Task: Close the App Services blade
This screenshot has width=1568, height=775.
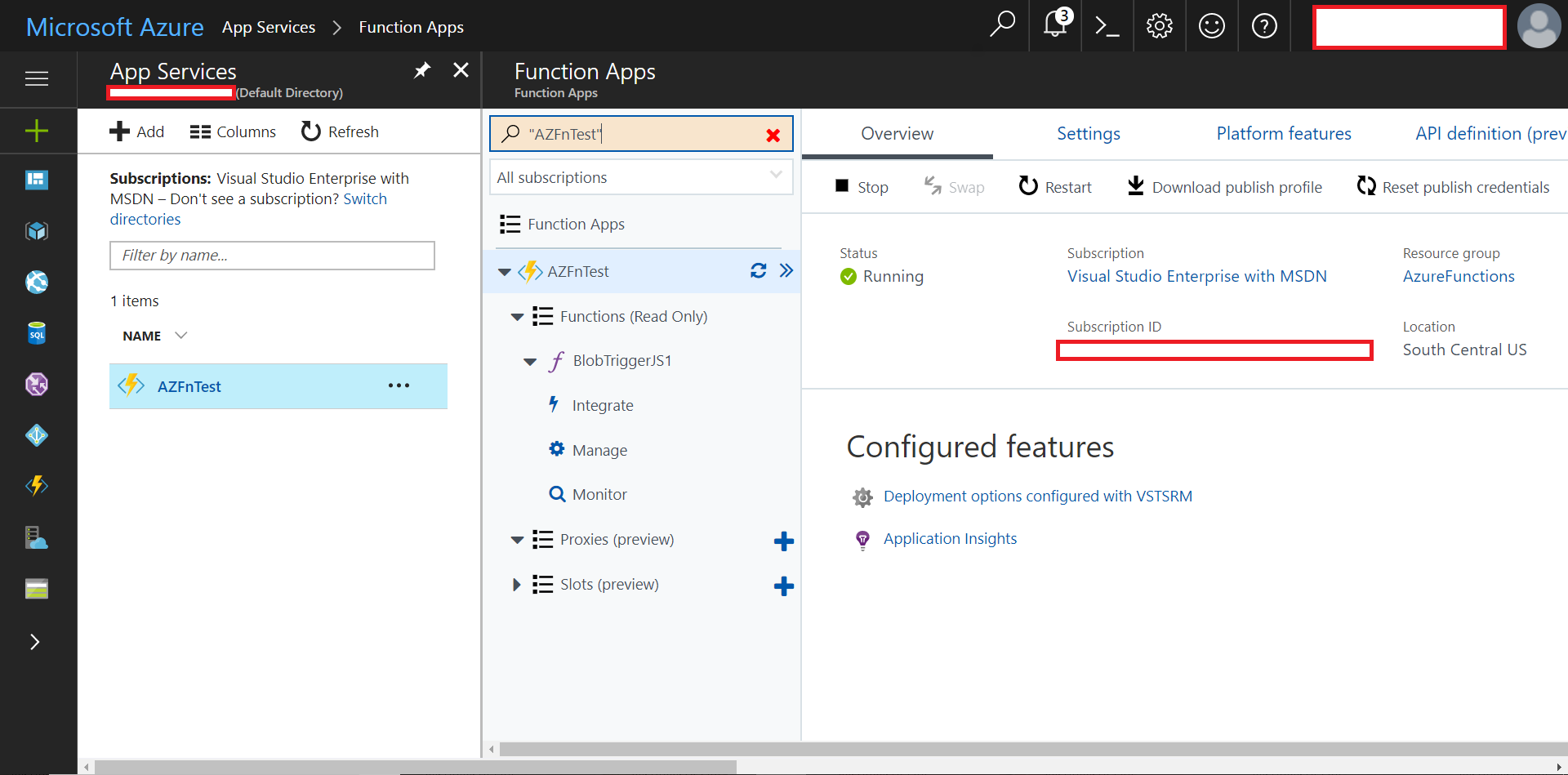Action: tap(461, 70)
